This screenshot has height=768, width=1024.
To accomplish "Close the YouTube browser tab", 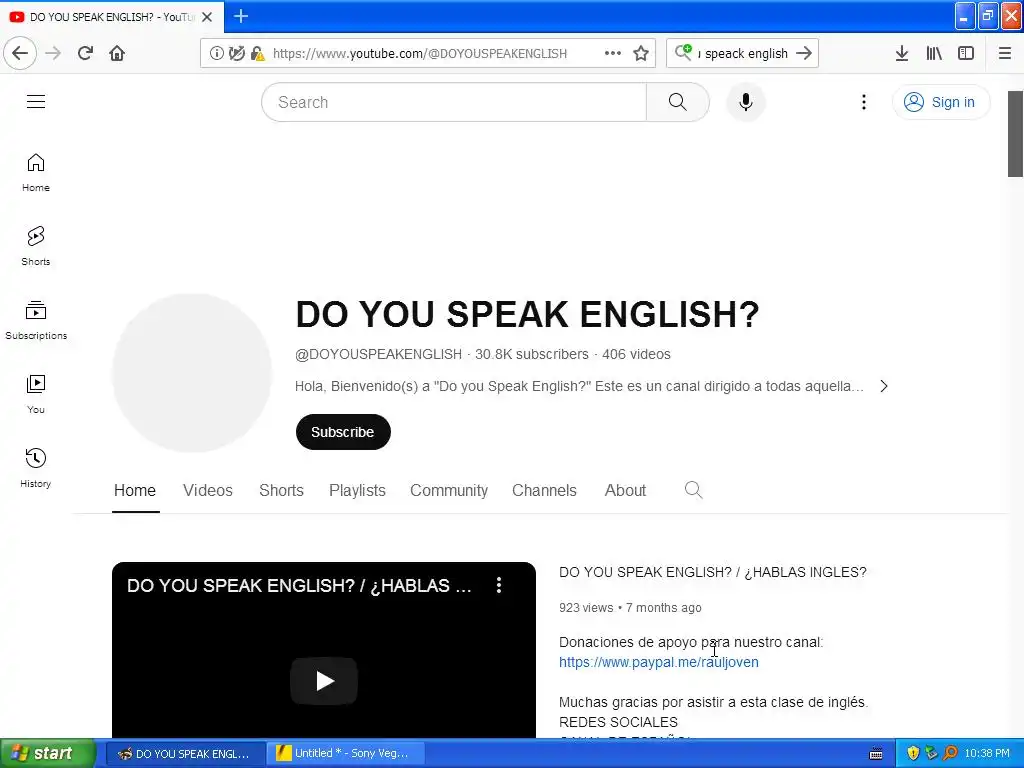I will 207,17.
